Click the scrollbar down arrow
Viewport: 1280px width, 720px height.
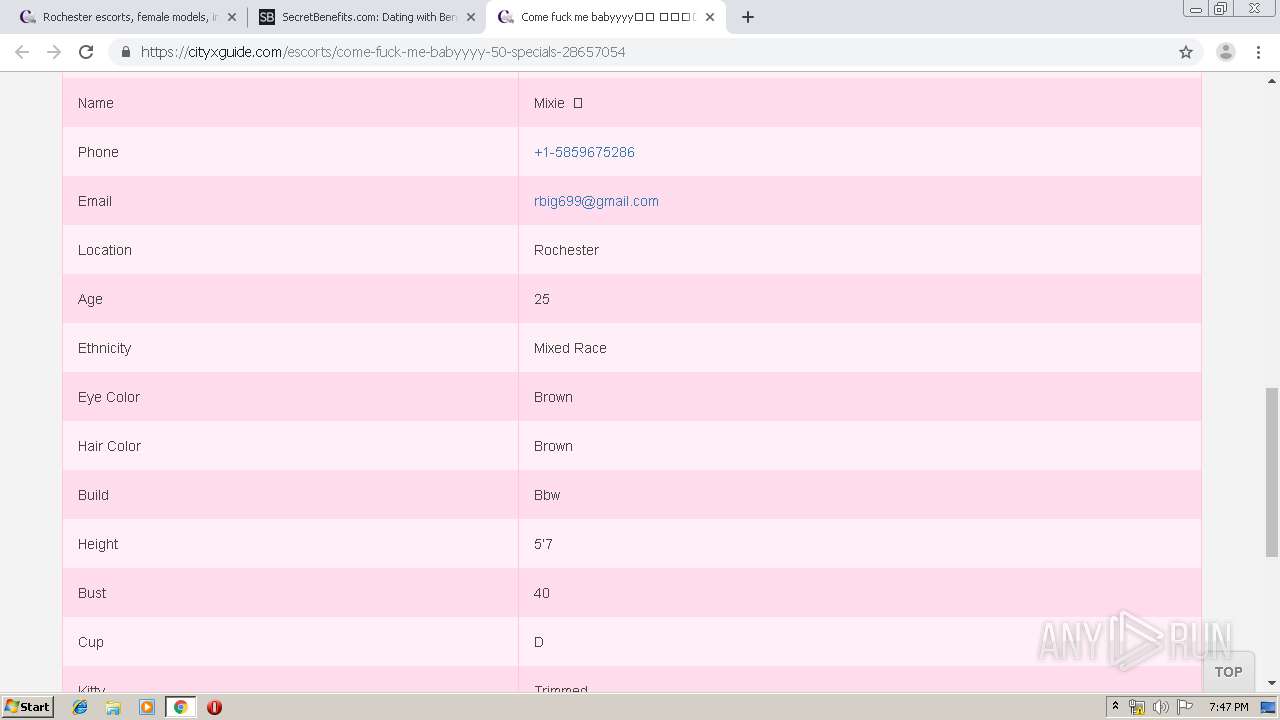[x=1272, y=683]
